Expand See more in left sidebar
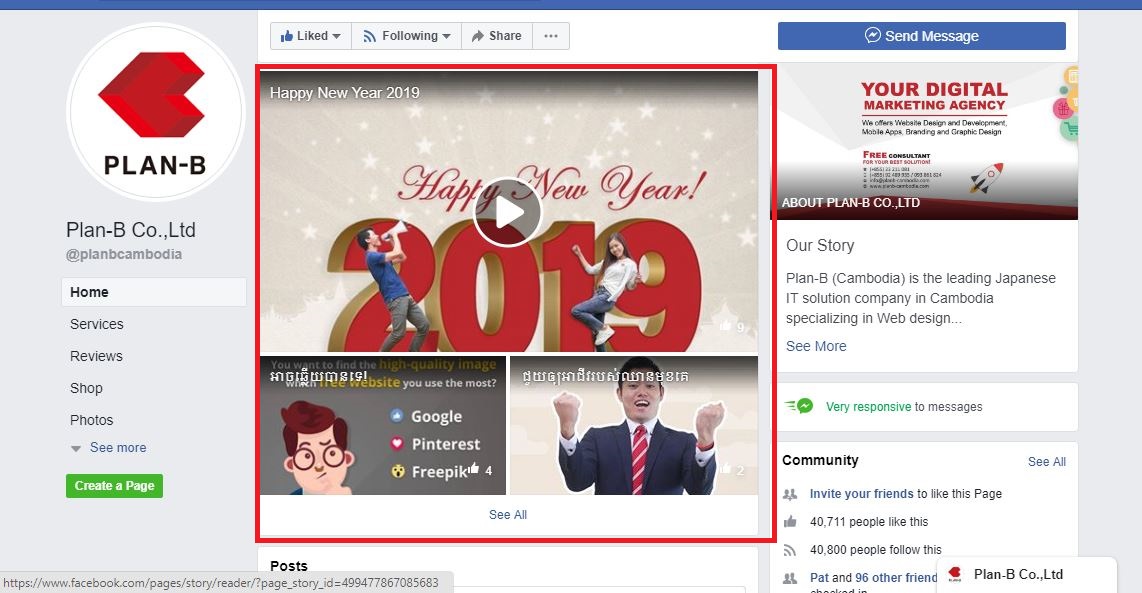 [x=117, y=448]
